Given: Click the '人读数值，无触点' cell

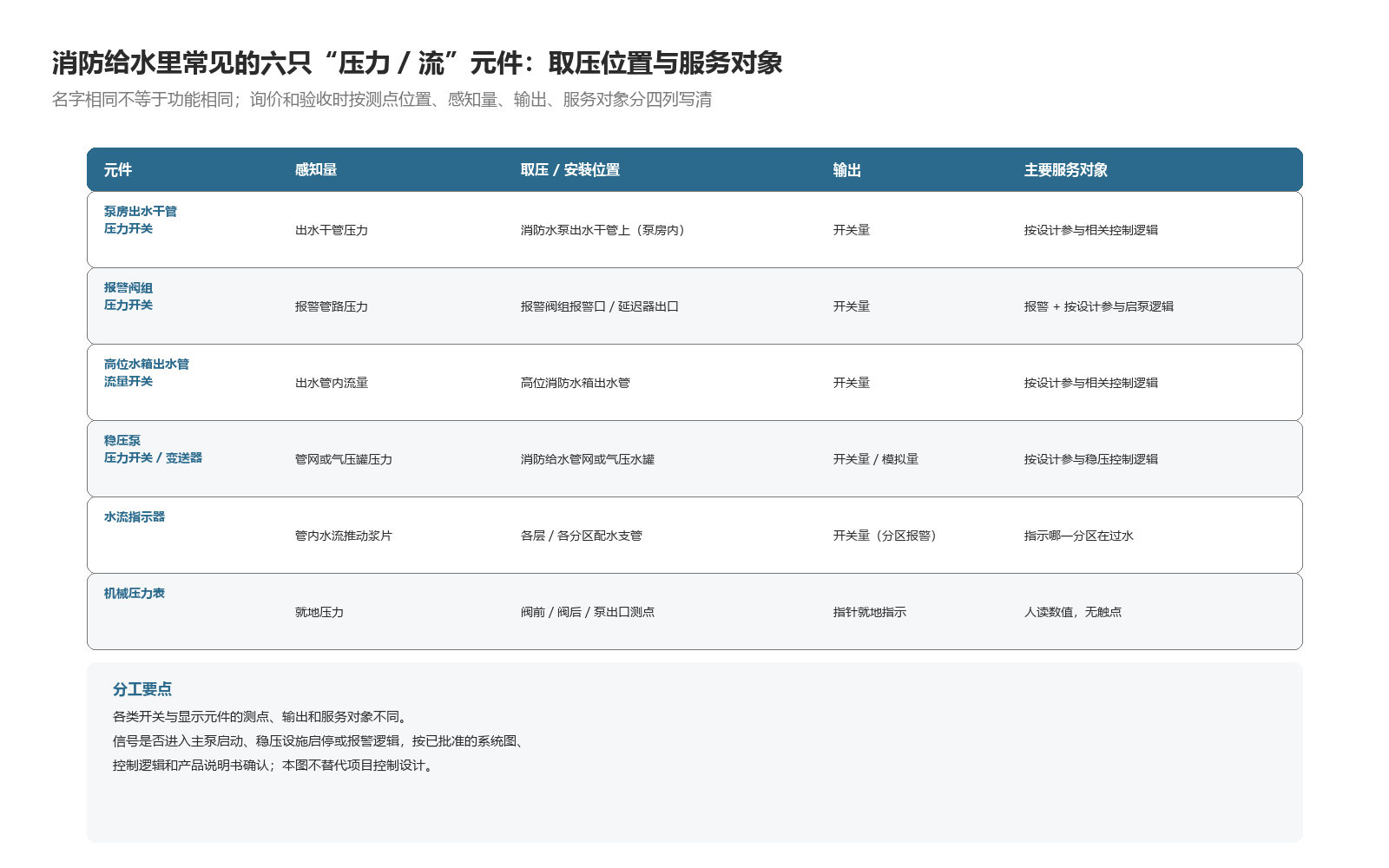Looking at the screenshot, I should pos(1073,612).
